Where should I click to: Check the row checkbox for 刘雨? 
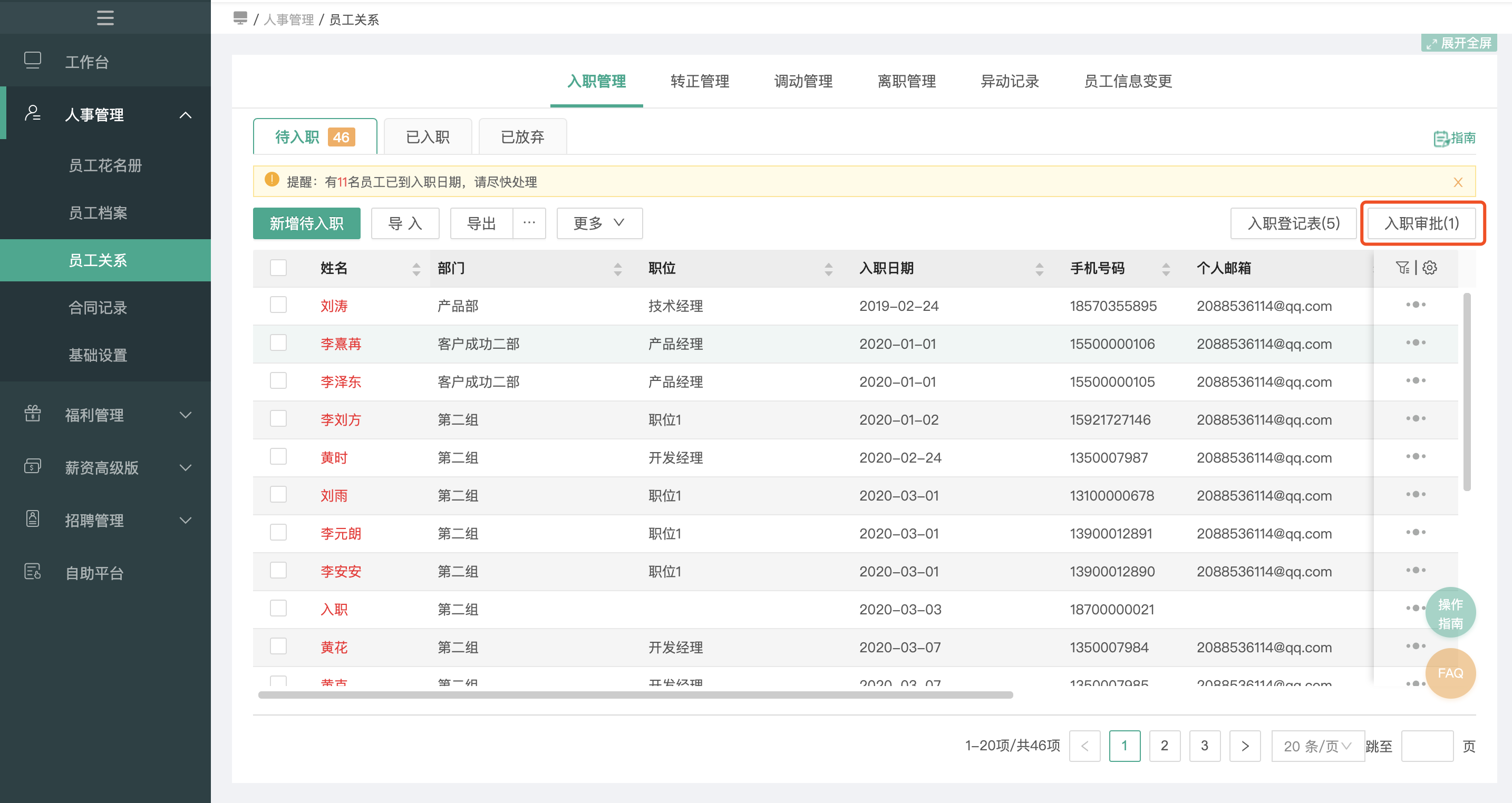[278, 494]
